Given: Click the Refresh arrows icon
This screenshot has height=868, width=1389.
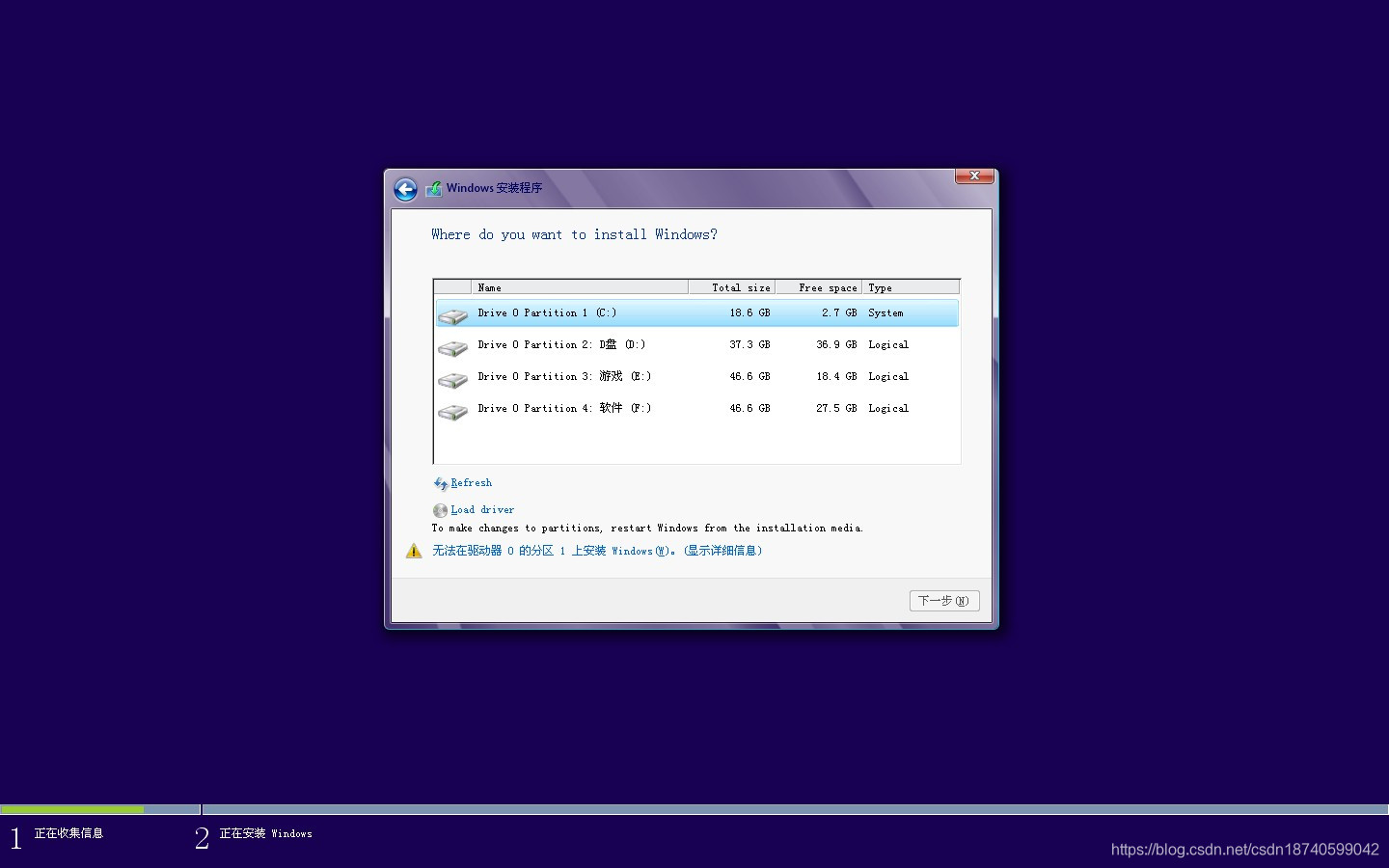Looking at the screenshot, I should [441, 483].
